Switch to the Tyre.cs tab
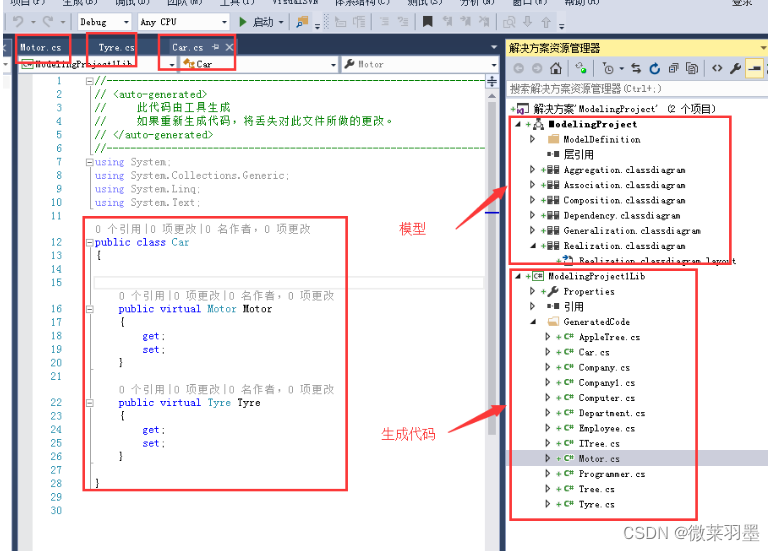This screenshot has width=775, height=551. (116, 47)
